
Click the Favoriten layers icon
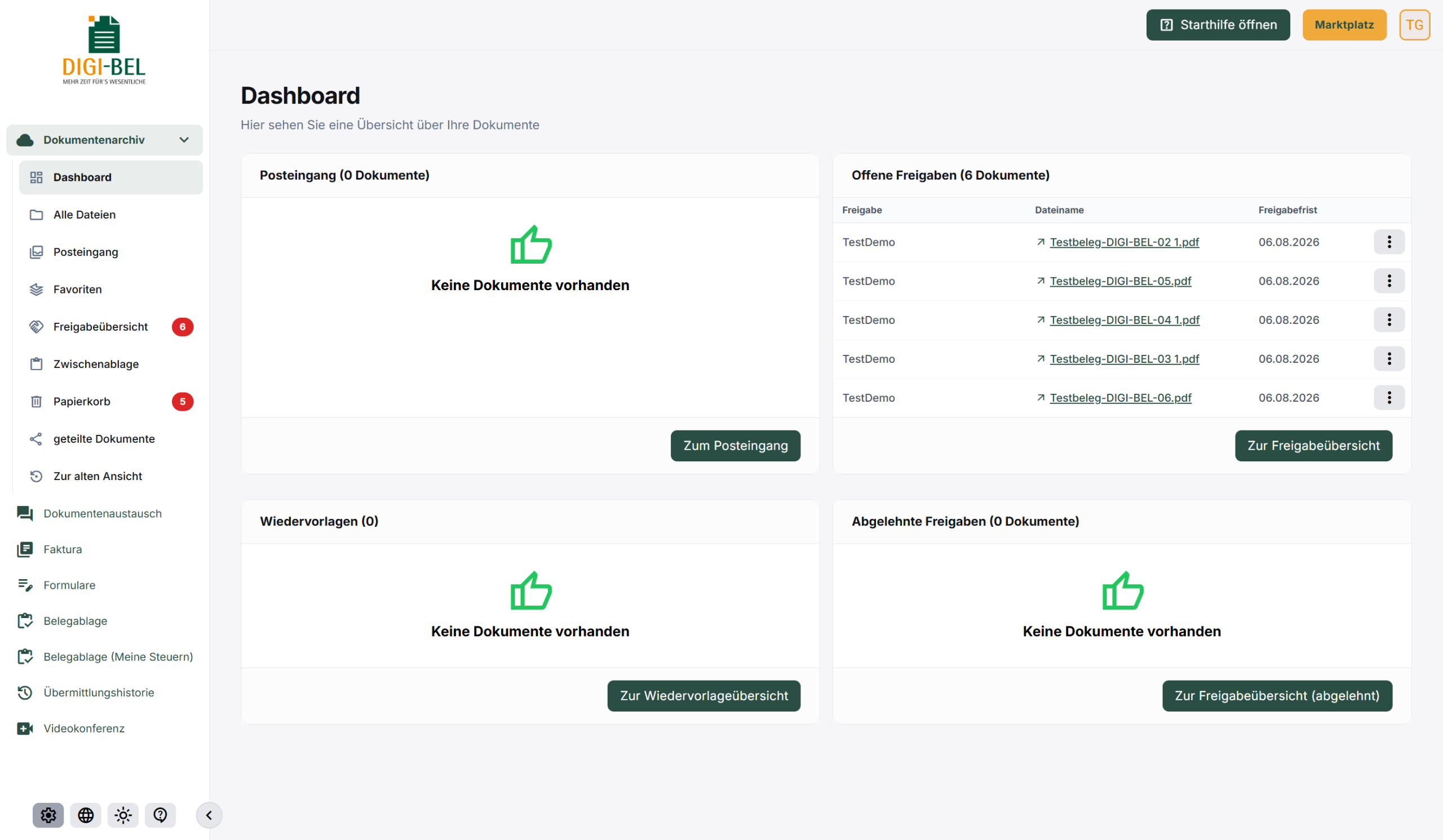click(x=36, y=290)
